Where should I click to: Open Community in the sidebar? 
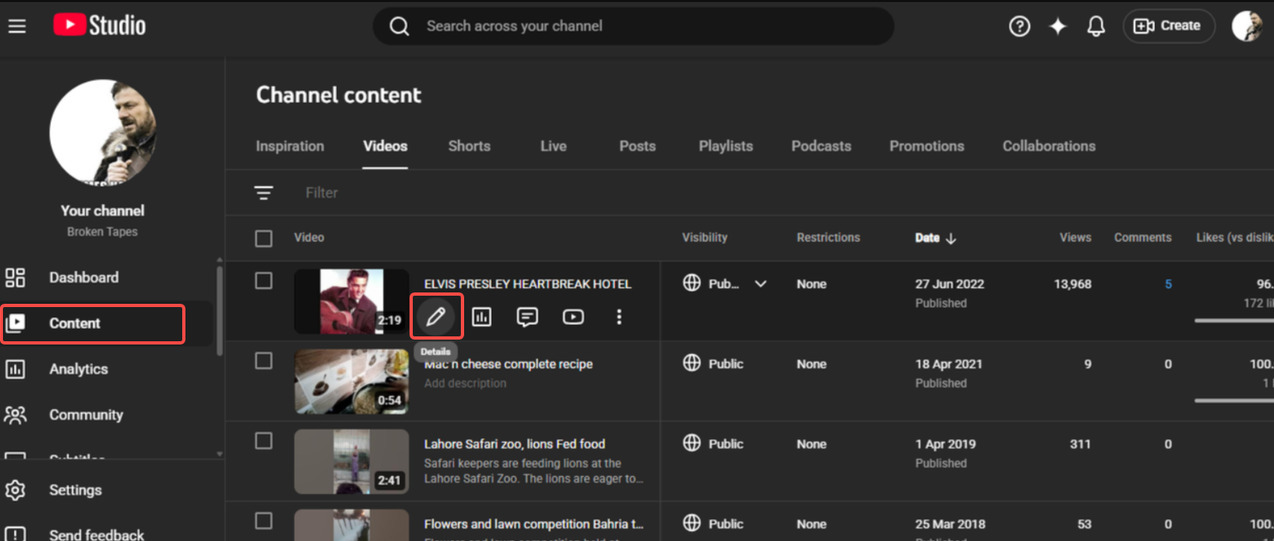[x=86, y=415]
